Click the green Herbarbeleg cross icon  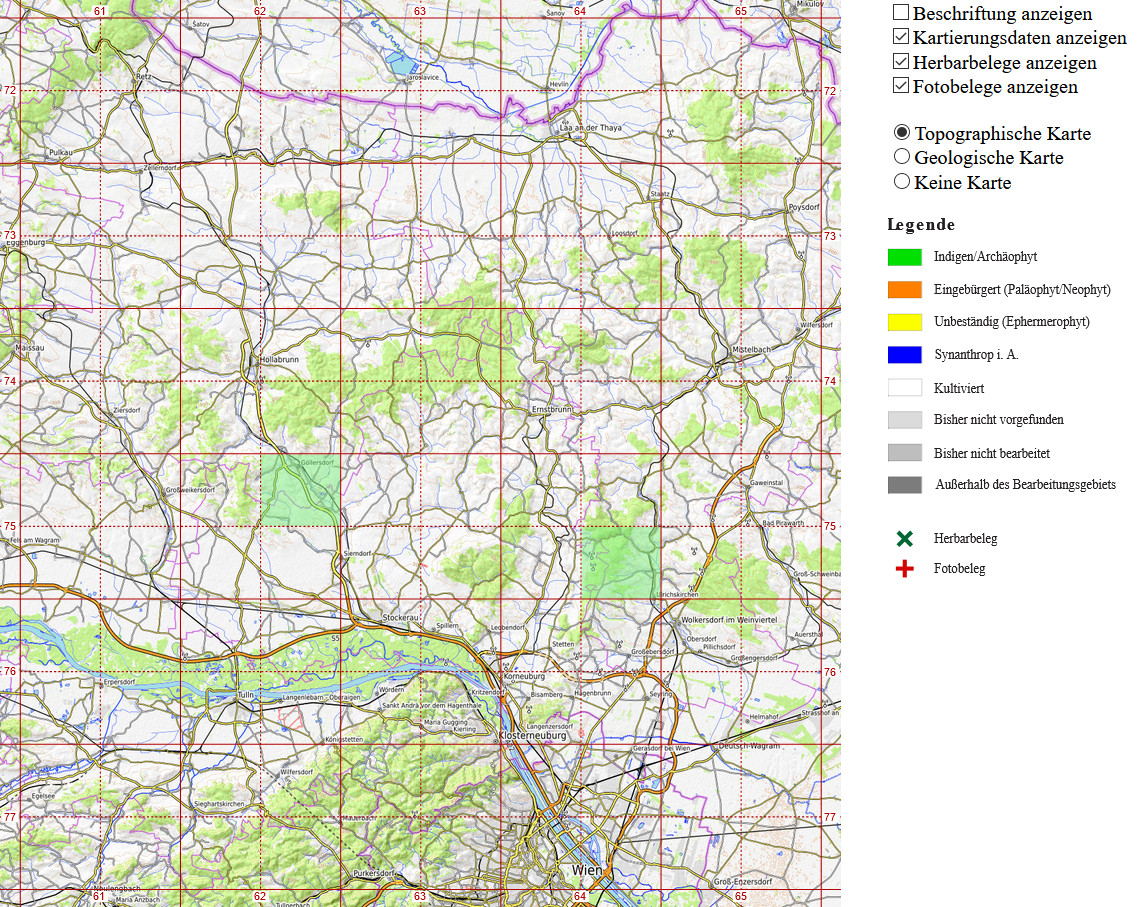(904, 539)
